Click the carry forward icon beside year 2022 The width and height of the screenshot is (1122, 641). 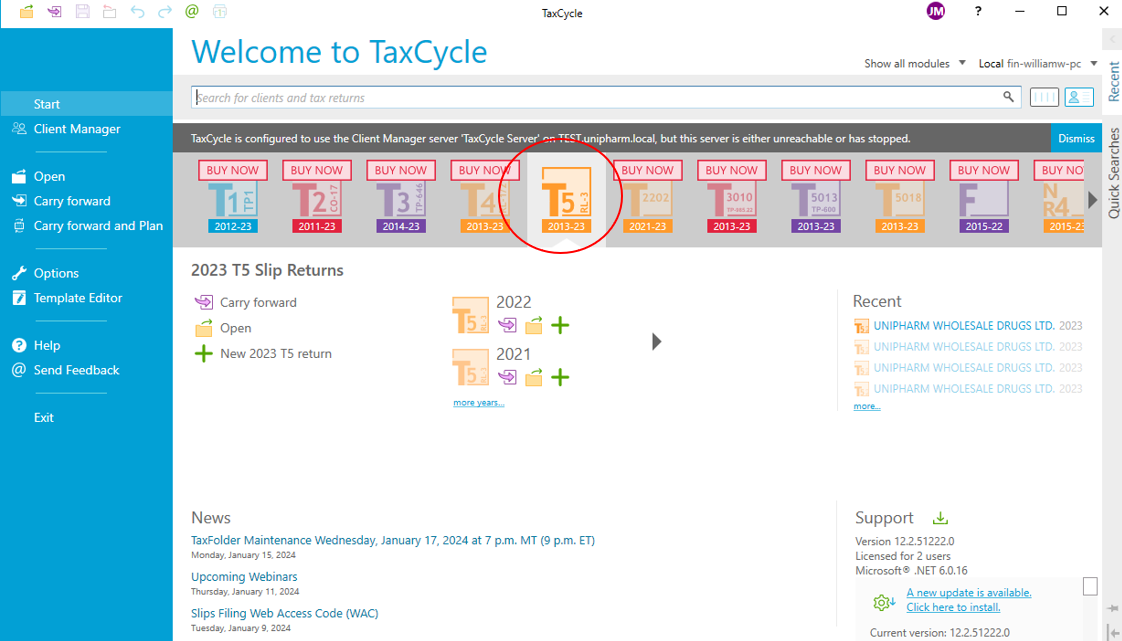point(507,326)
